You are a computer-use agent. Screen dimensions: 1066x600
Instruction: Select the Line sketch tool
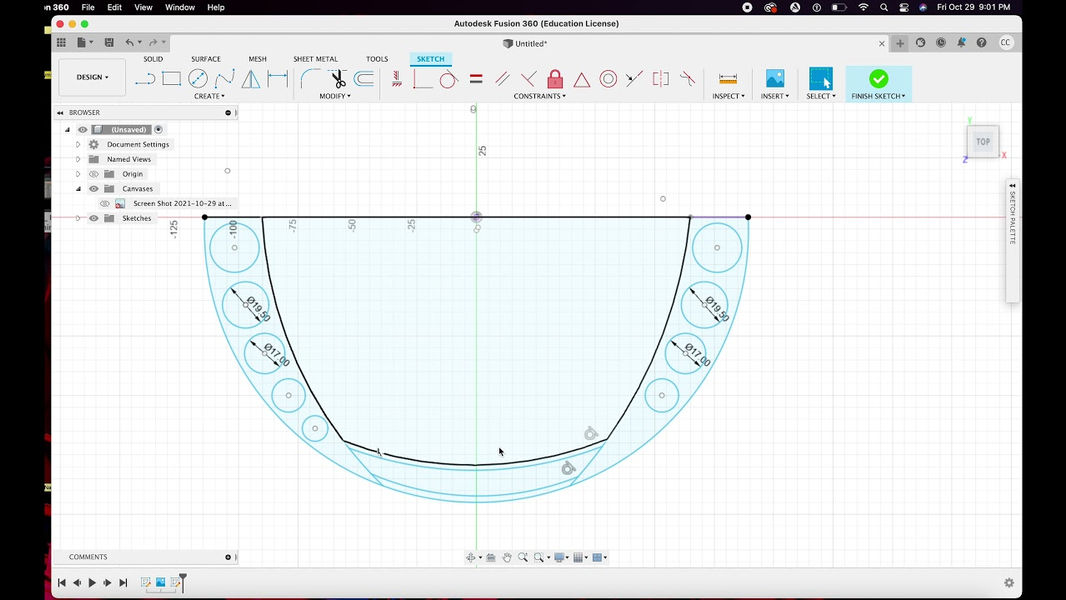(x=145, y=79)
